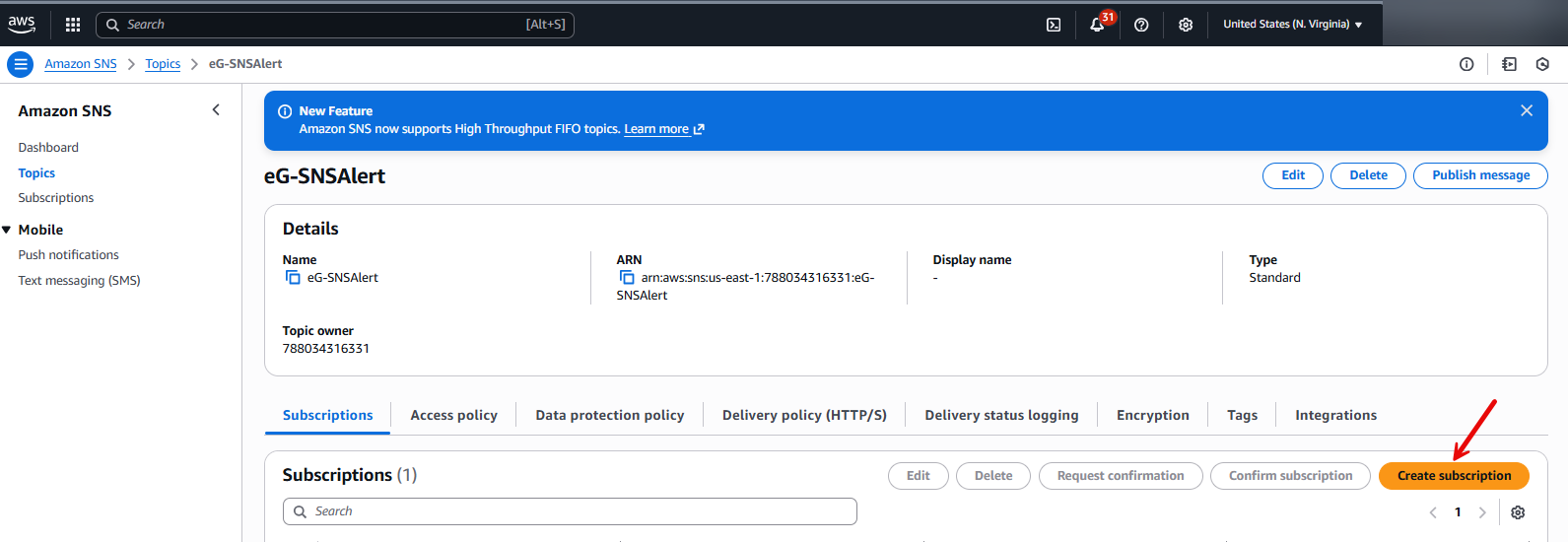Open console settings gear in top bar
The height and width of the screenshot is (542, 1568).
[1186, 25]
